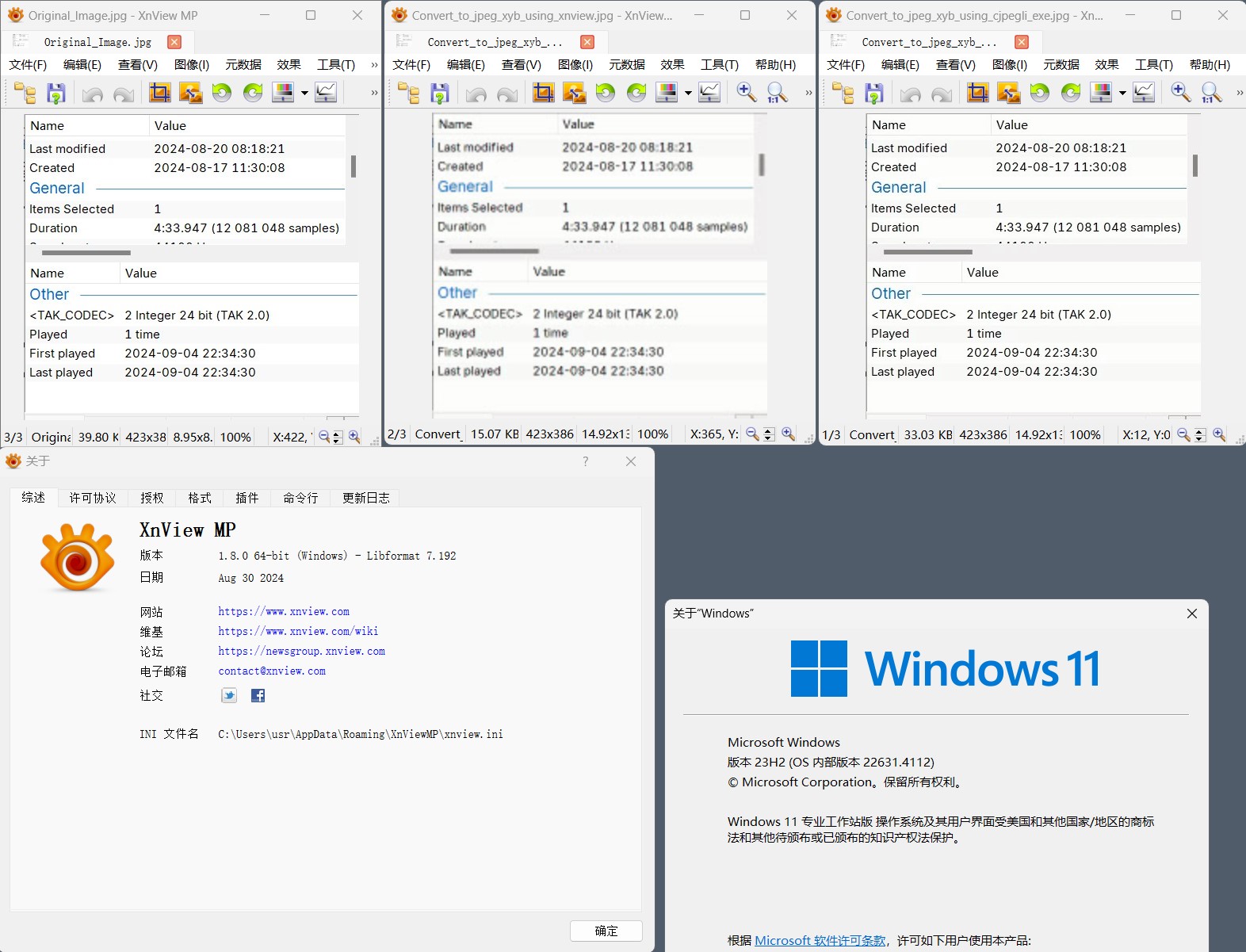The height and width of the screenshot is (952, 1246).
Task: Select the Crop tool in the using_xnview.jpg window
Action: point(544,93)
